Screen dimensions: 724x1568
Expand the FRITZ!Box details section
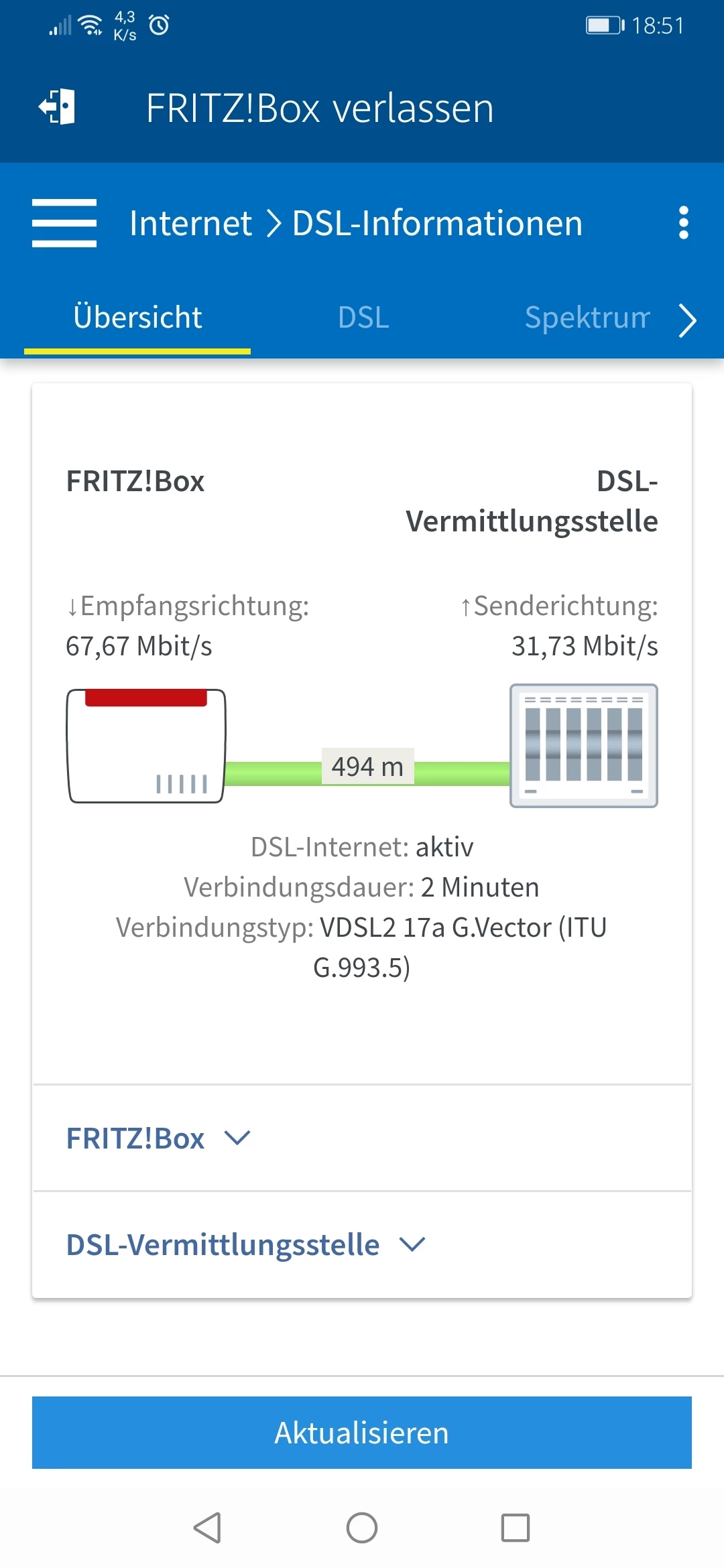tap(158, 1138)
